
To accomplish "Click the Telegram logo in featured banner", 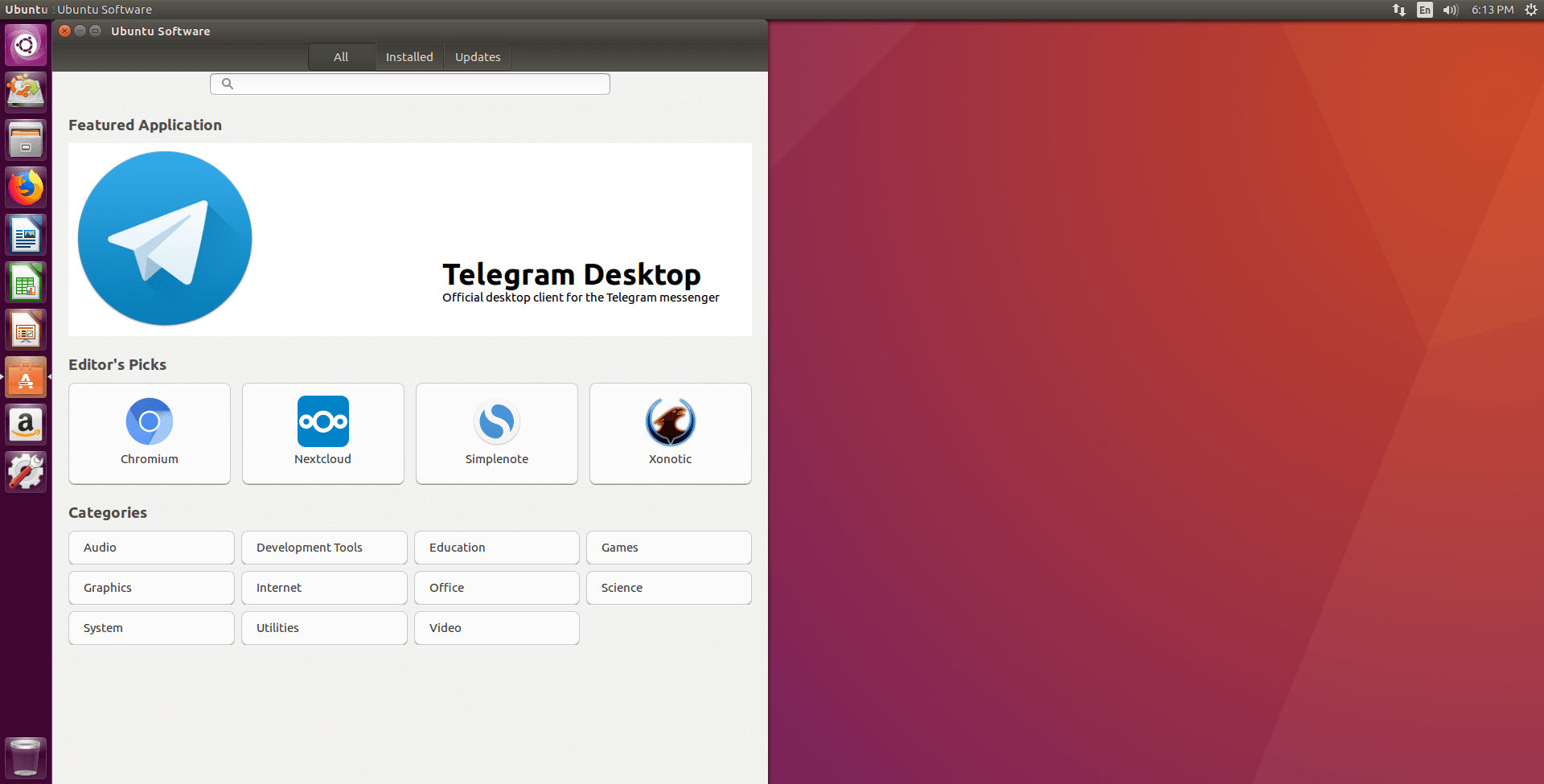I will pos(165,239).
